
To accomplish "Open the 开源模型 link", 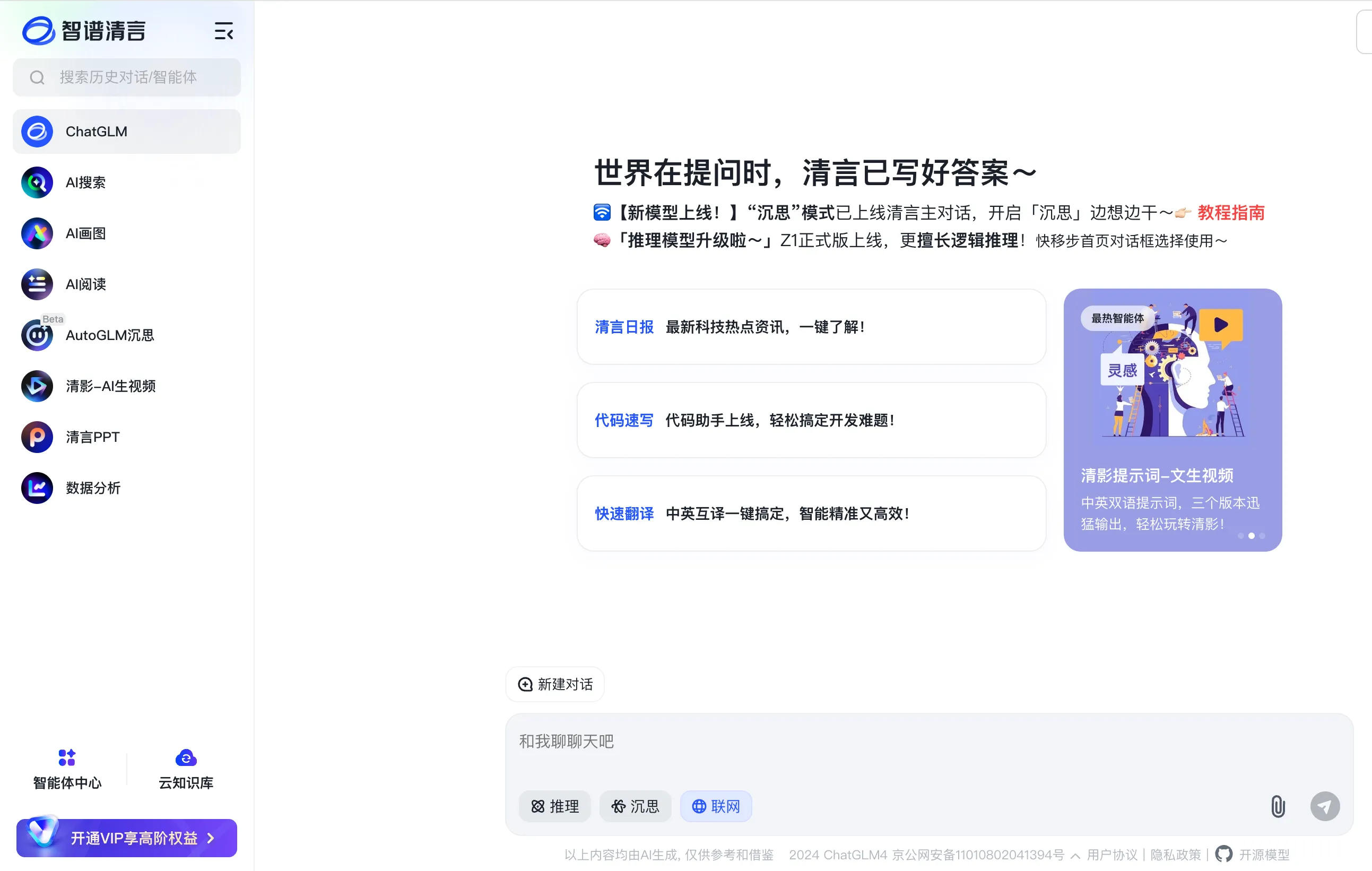I will click(1264, 855).
